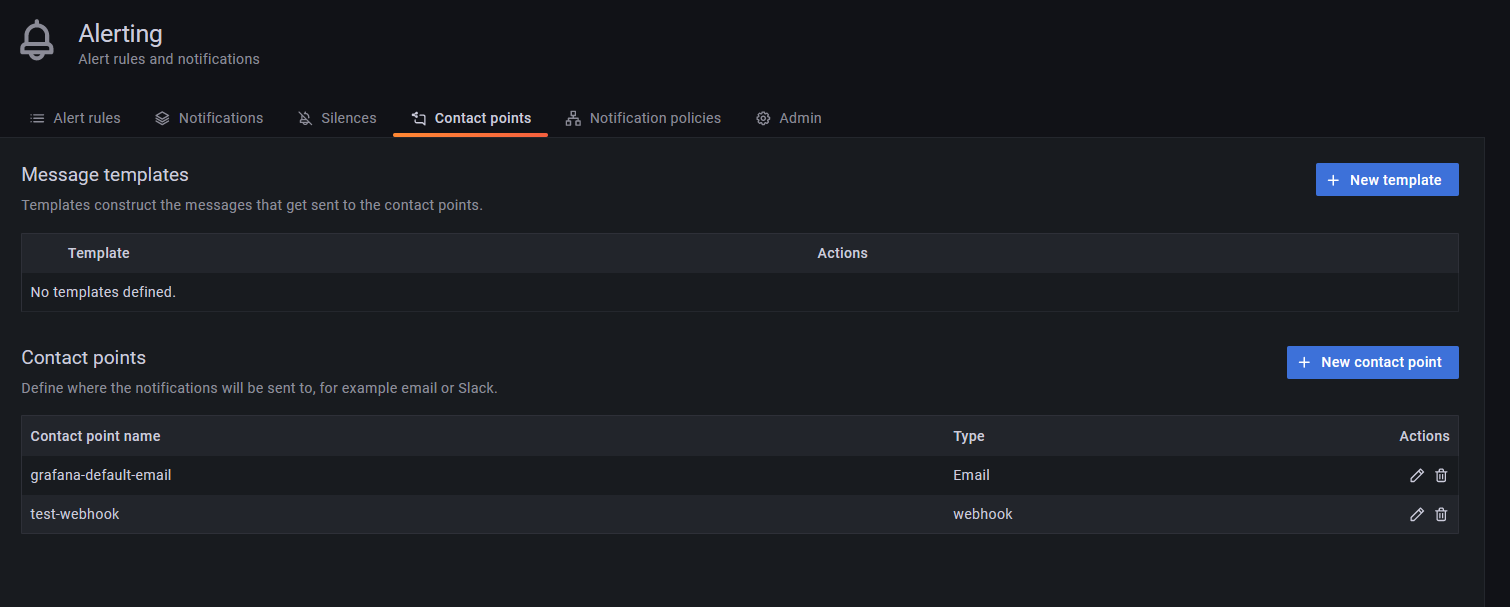Delete the test-webhook contact point
Image resolution: width=1510 pixels, height=607 pixels.
[1441, 514]
